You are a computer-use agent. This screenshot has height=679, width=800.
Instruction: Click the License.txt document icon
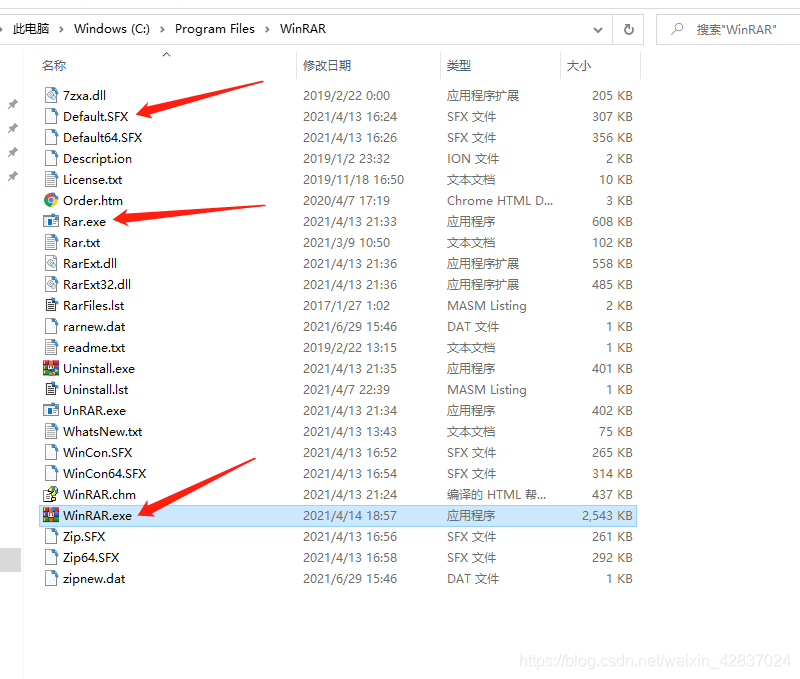[x=51, y=180]
